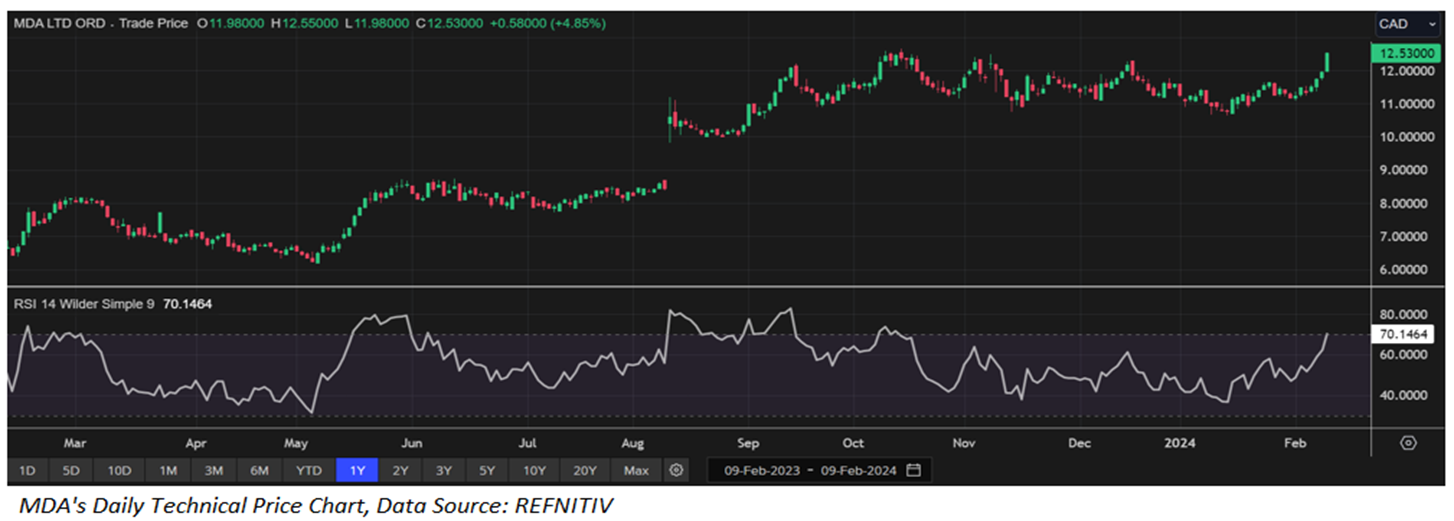
Task: Open chart axis settings icon at bottom right
Action: (1408, 443)
